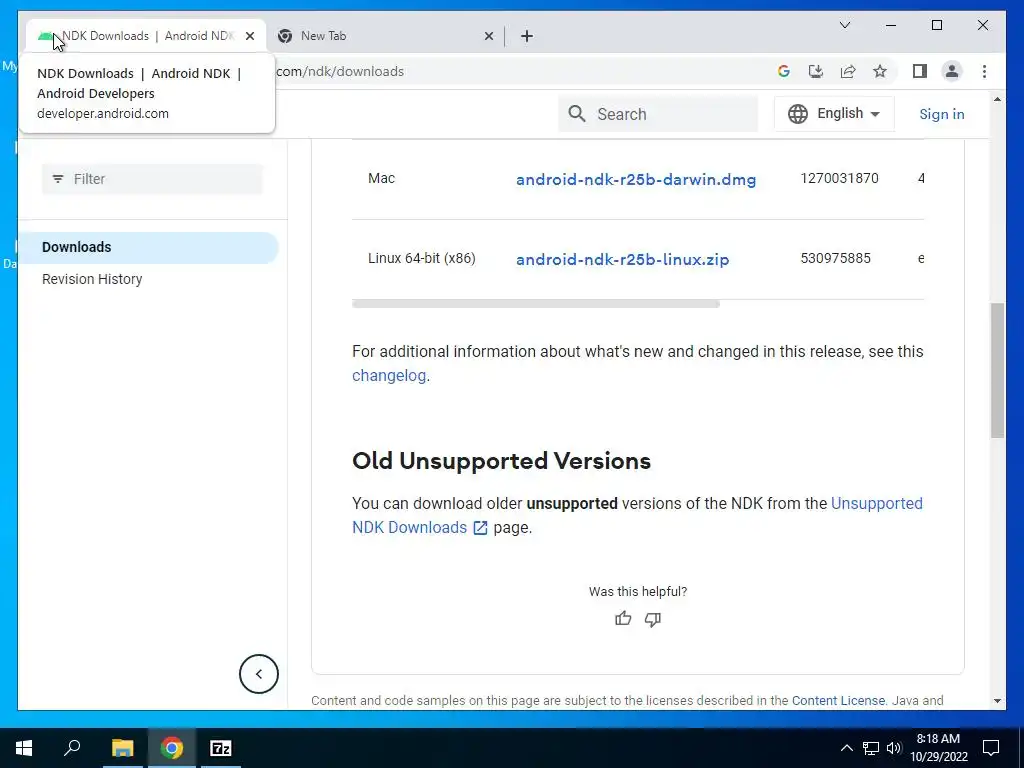
Task: Click the Old Unsupported Versions heading
Action: [502, 461]
